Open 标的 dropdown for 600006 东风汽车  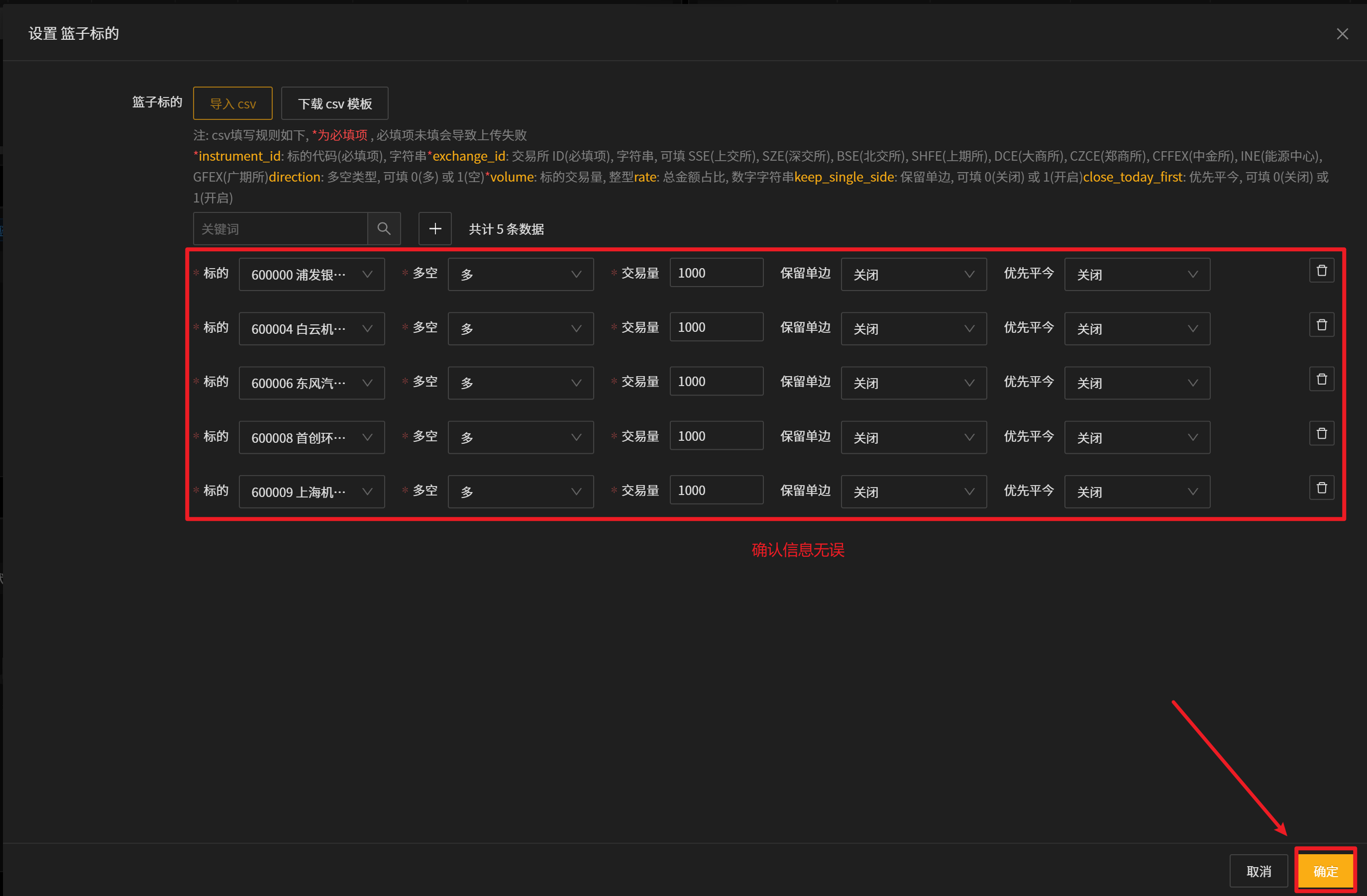pyautogui.click(x=312, y=383)
